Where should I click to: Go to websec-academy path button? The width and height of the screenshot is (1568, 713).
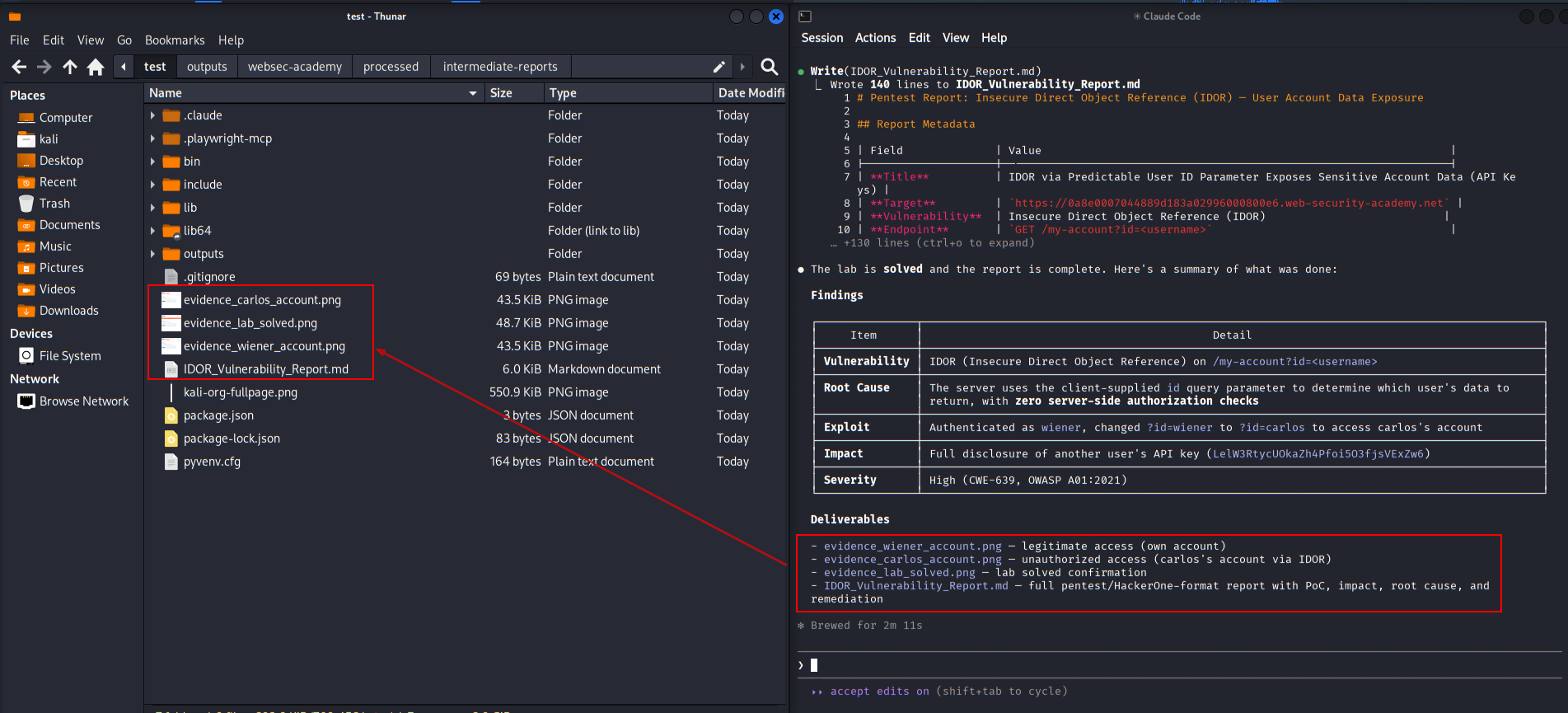[294, 67]
